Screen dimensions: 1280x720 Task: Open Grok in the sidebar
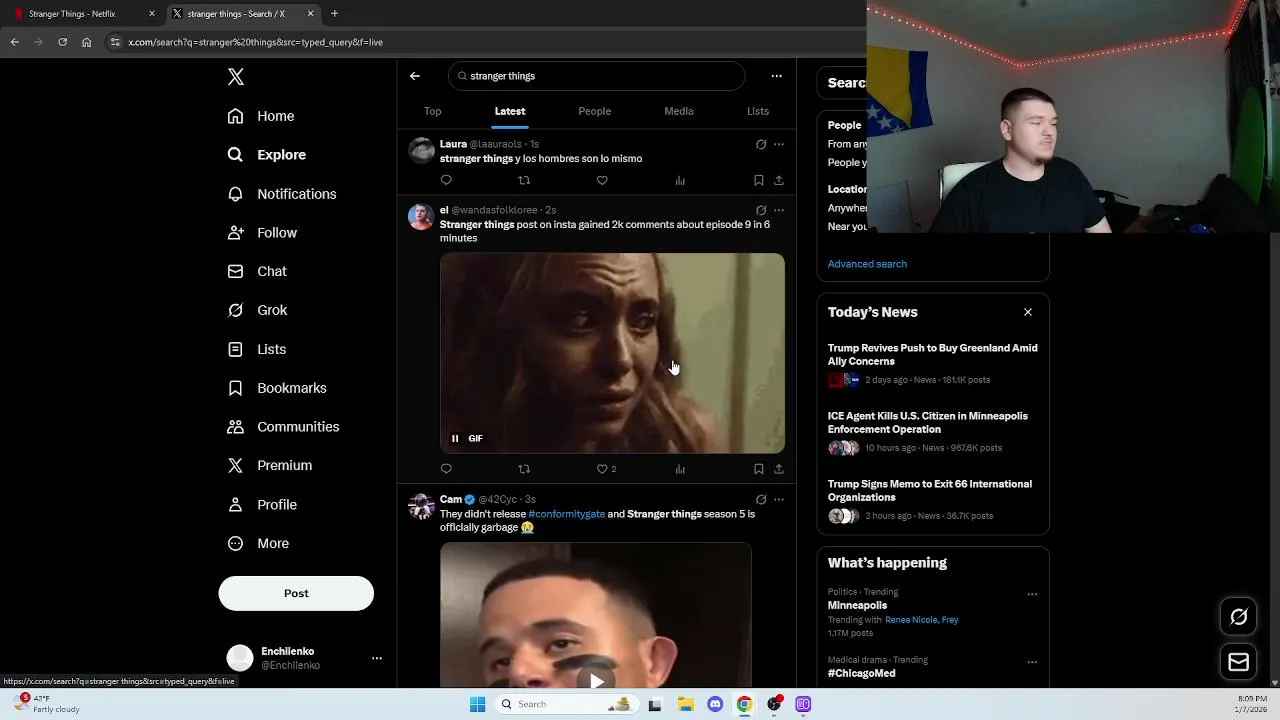[x=257, y=310]
